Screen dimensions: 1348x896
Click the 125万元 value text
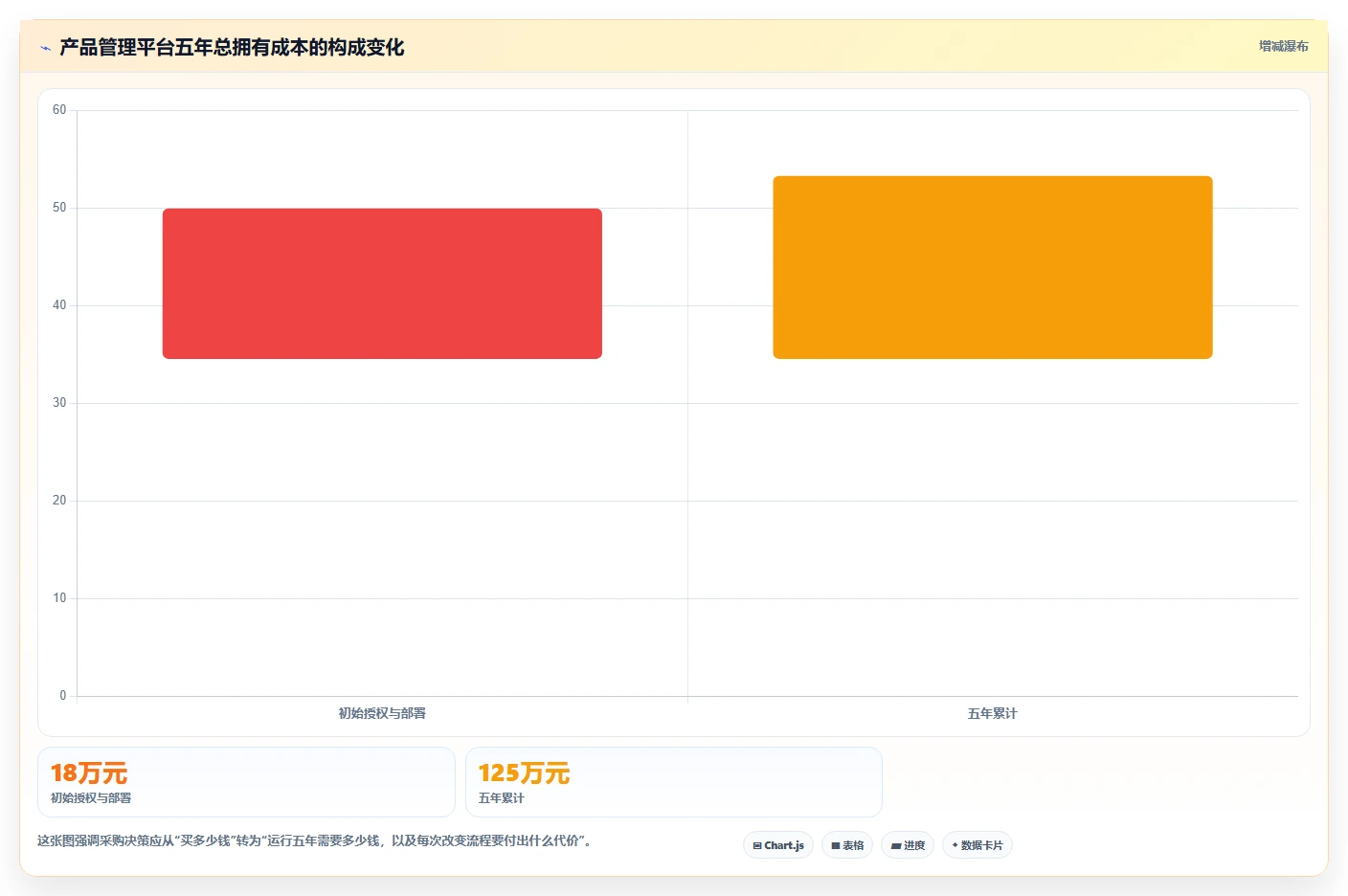pyautogui.click(x=524, y=773)
